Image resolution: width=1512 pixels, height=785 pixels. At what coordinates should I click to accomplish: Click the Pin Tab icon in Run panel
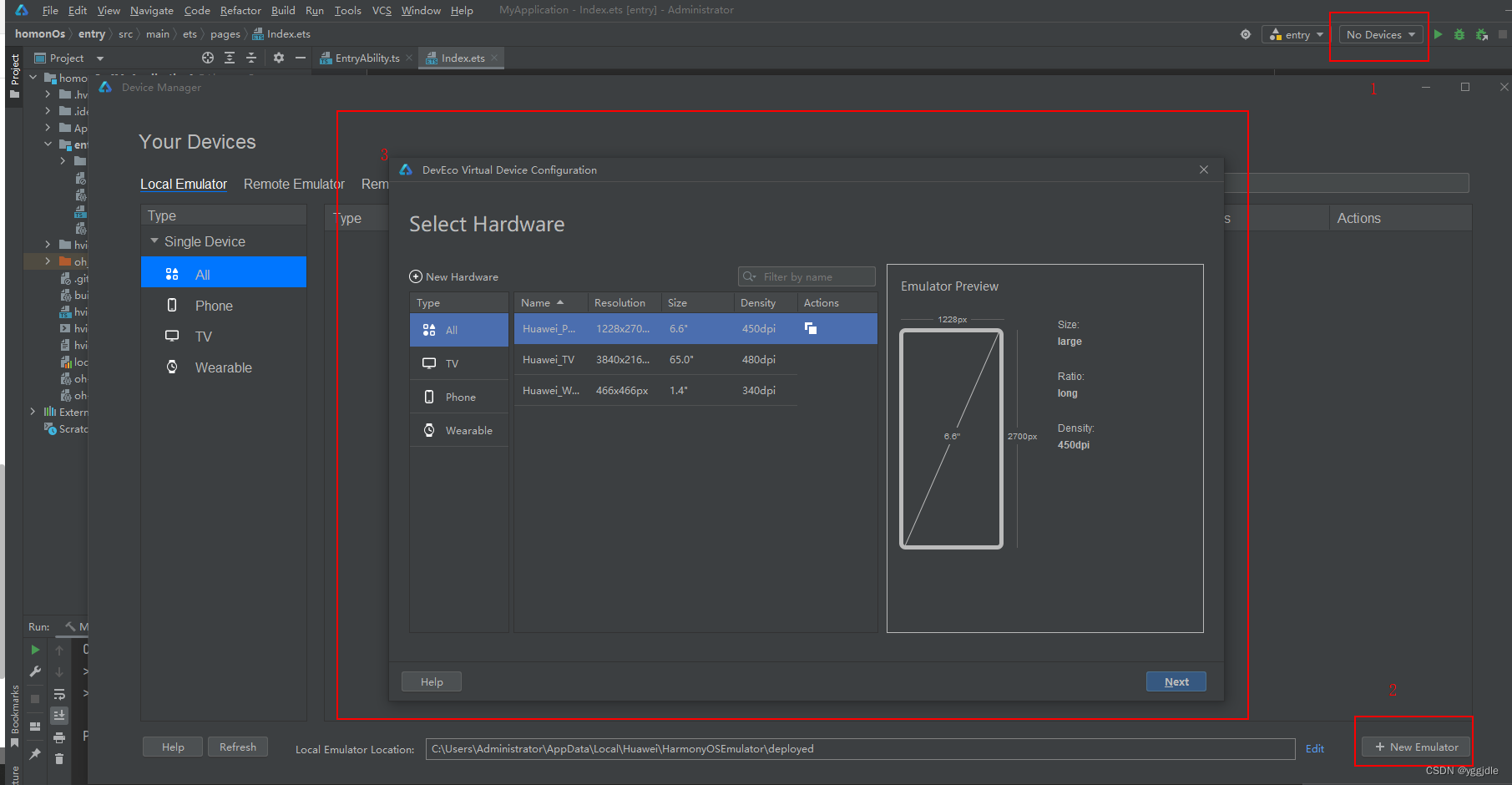35,754
